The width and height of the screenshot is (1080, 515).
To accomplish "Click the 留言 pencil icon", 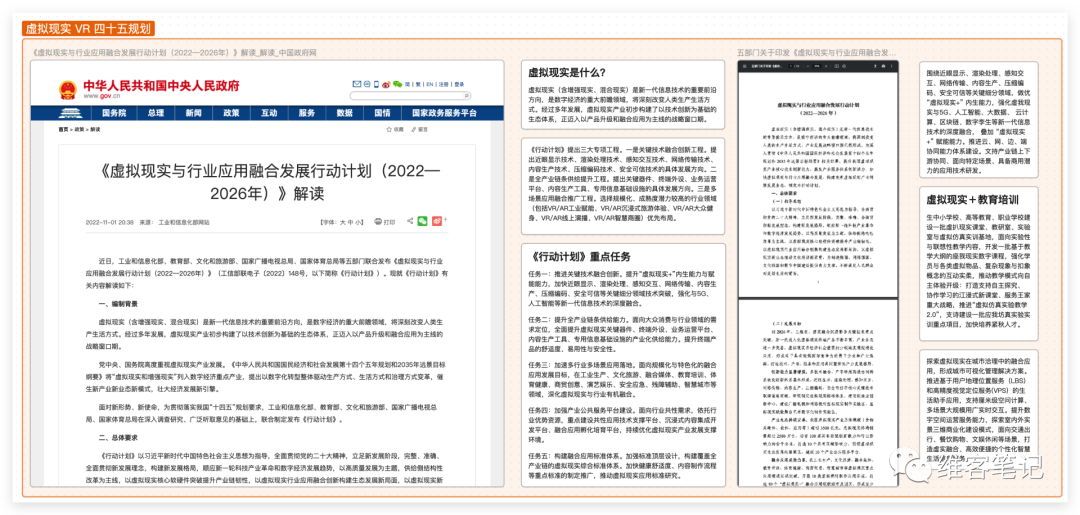I will [413, 129].
